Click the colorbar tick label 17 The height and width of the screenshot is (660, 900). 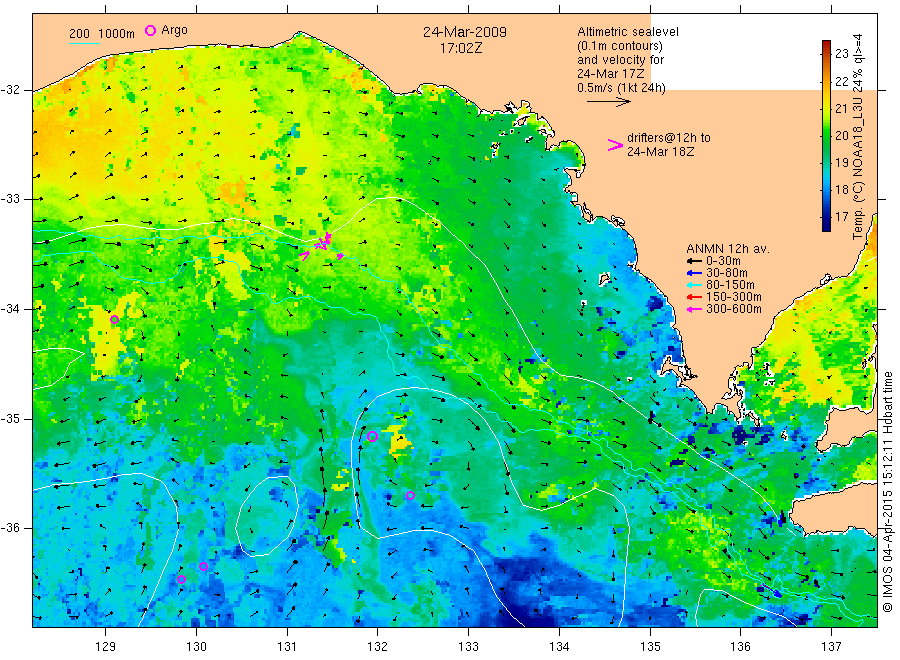point(841,217)
